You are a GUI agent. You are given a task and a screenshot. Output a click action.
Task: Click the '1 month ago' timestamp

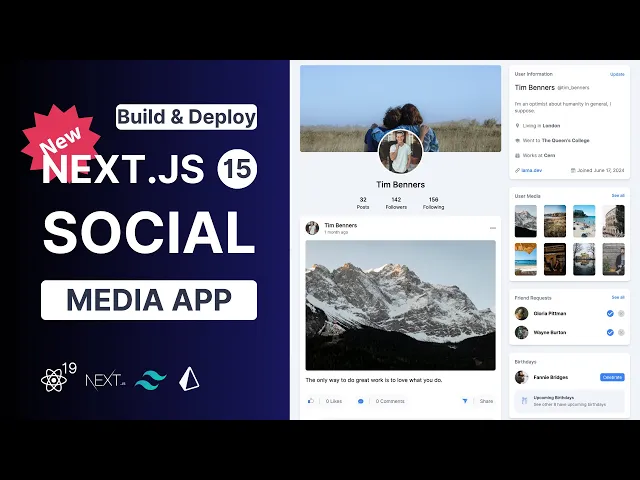(x=336, y=232)
